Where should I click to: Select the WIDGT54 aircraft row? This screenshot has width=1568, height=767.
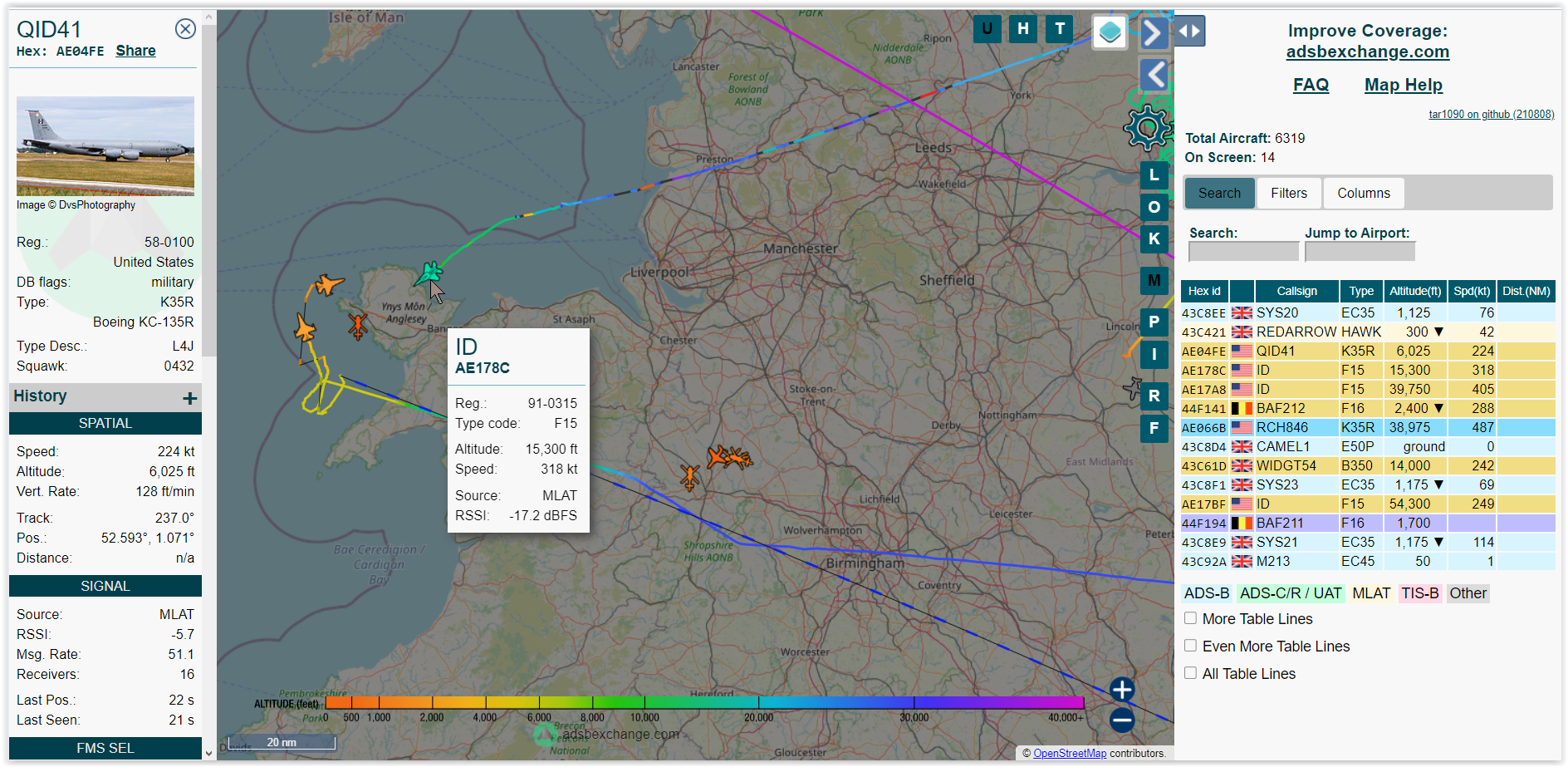coord(1368,465)
